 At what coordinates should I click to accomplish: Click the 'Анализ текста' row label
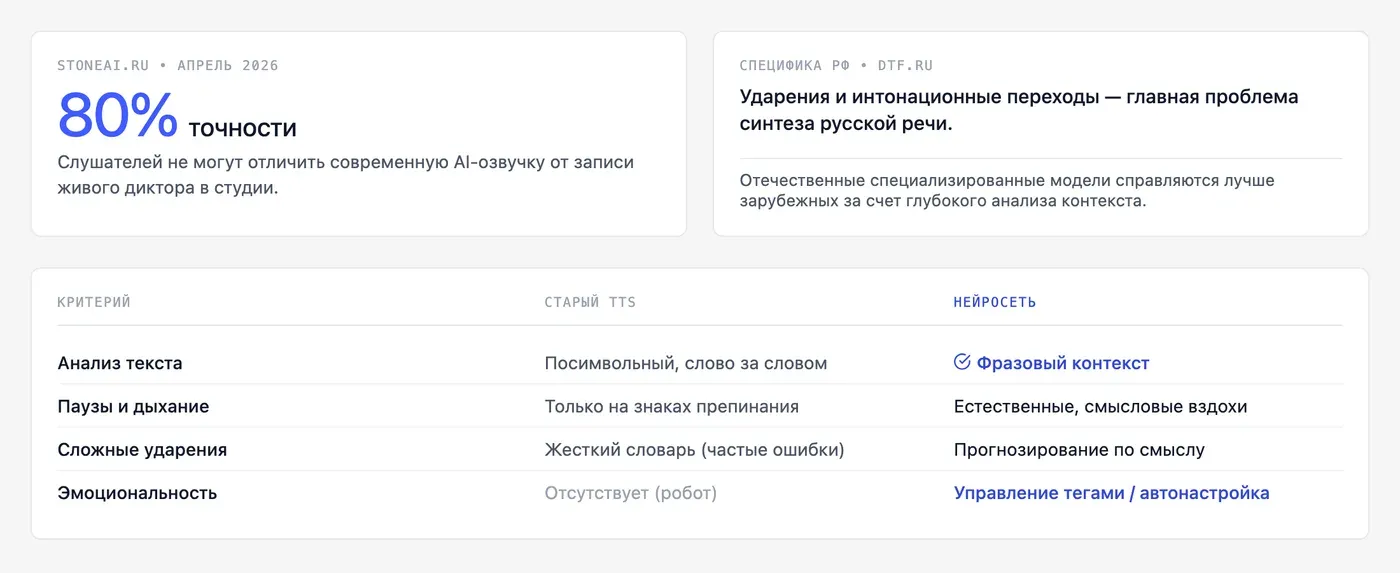pyautogui.click(x=120, y=363)
